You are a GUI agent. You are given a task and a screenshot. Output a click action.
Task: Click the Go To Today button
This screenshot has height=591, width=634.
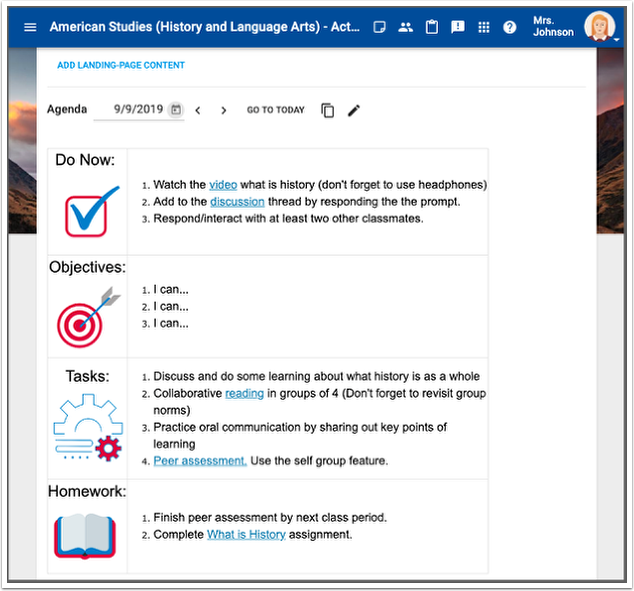pos(276,110)
